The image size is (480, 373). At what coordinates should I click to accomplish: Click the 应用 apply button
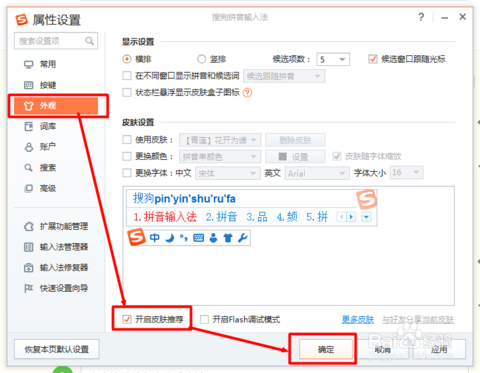(439, 349)
